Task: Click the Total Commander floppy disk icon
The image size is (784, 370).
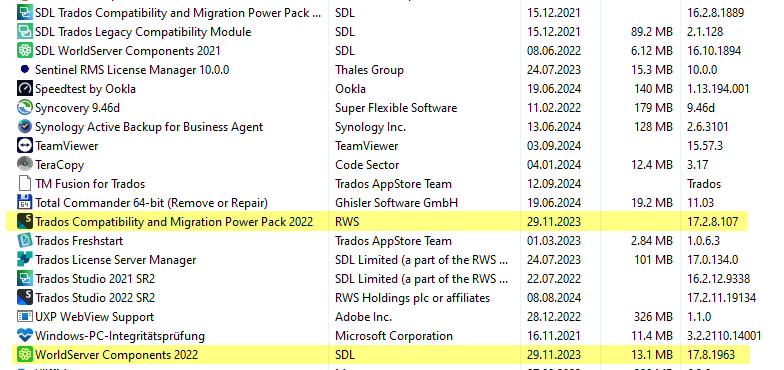Action: tap(24, 202)
